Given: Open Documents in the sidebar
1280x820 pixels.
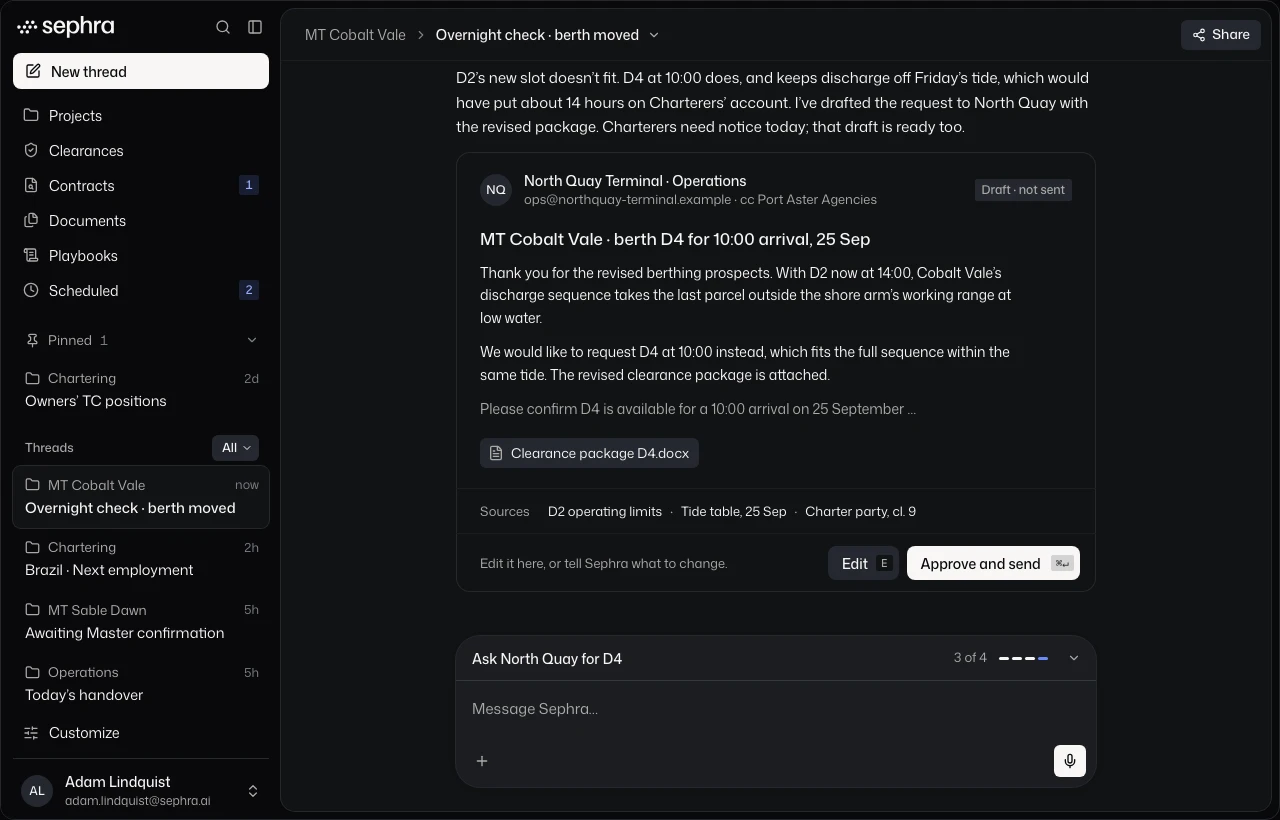Looking at the screenshot, I should coord(141,221).
